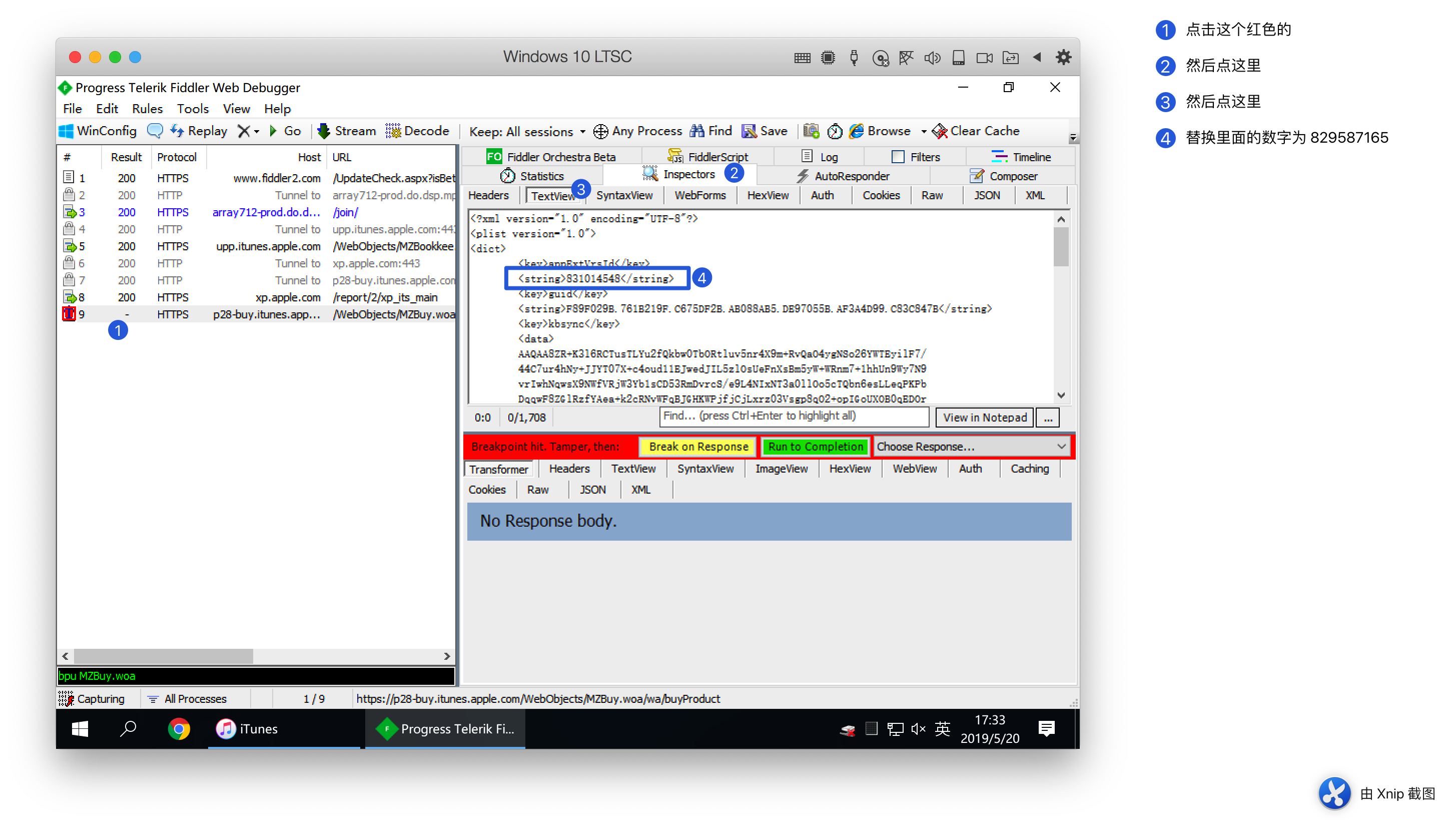
Task: Open the Keep: All sessions dropdown
Action: (x=527, y=132)
